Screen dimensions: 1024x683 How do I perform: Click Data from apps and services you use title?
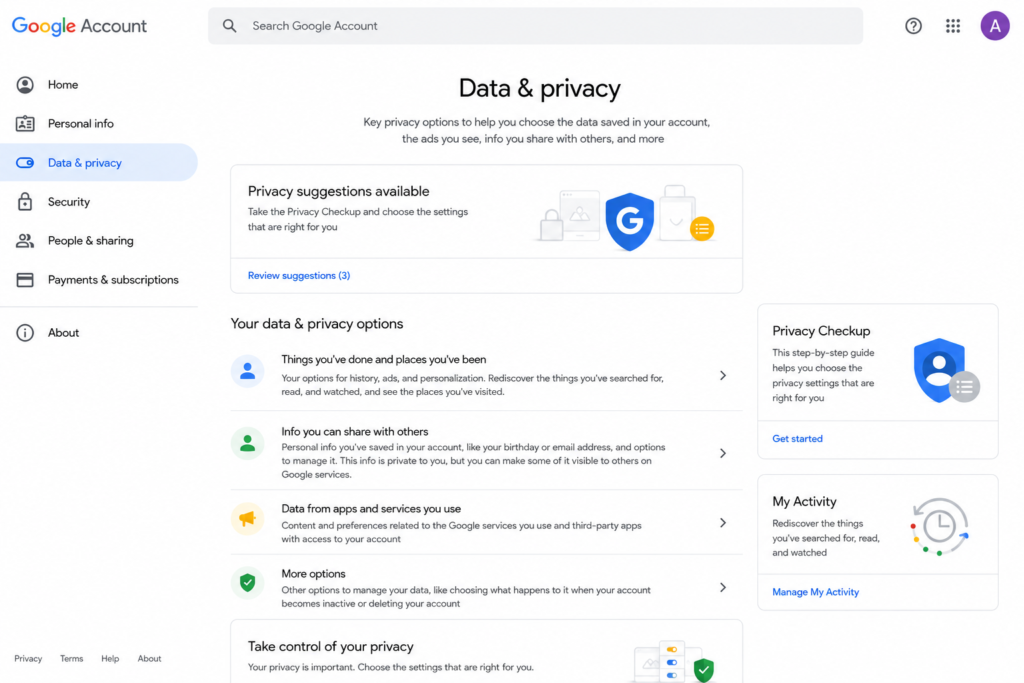[371, 509]
